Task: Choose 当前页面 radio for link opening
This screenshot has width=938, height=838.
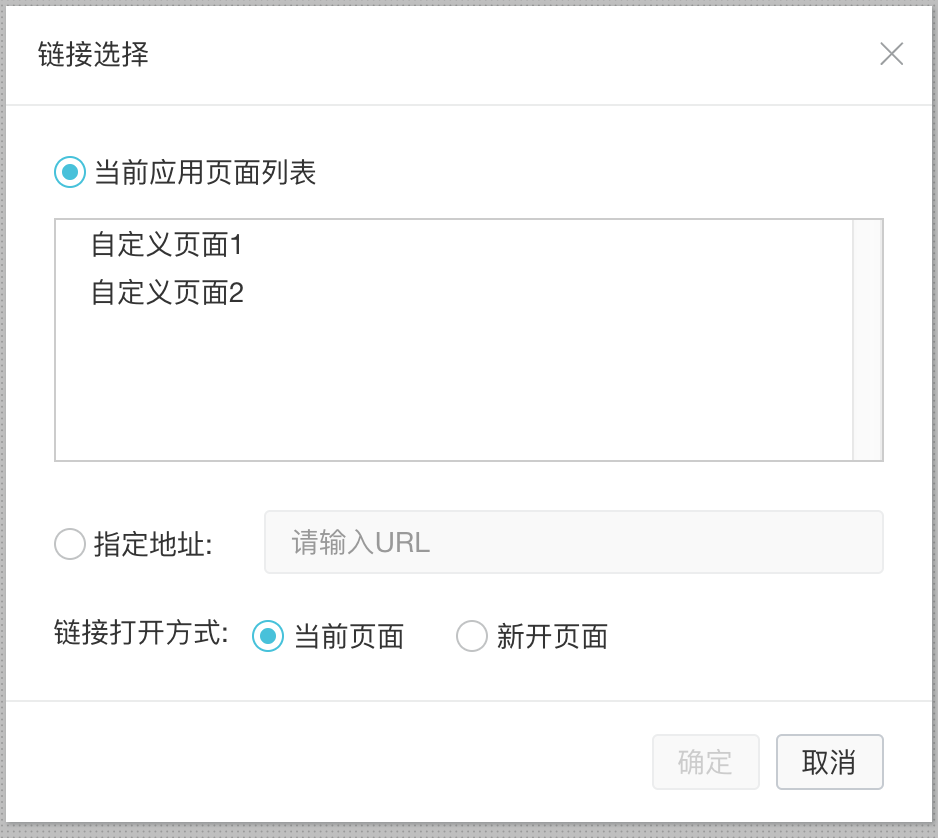Action: [268, 636]
